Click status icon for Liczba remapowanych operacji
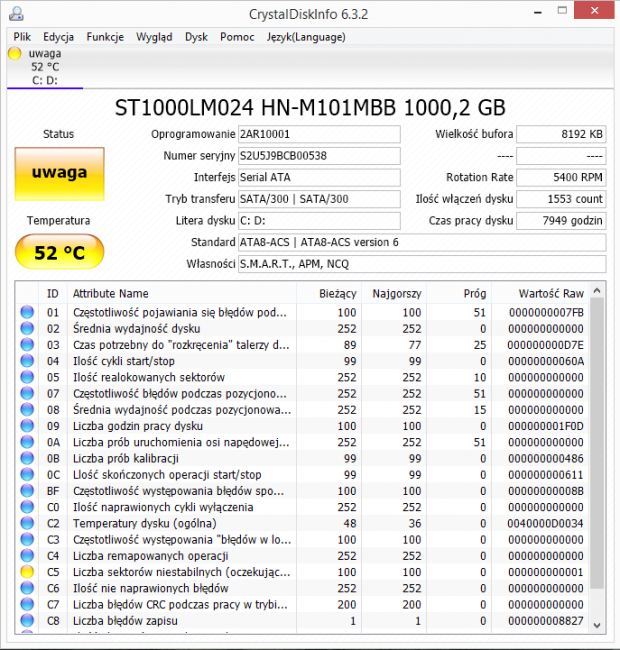Viewport: 620px width, 650px height. (x=27, y=555)
